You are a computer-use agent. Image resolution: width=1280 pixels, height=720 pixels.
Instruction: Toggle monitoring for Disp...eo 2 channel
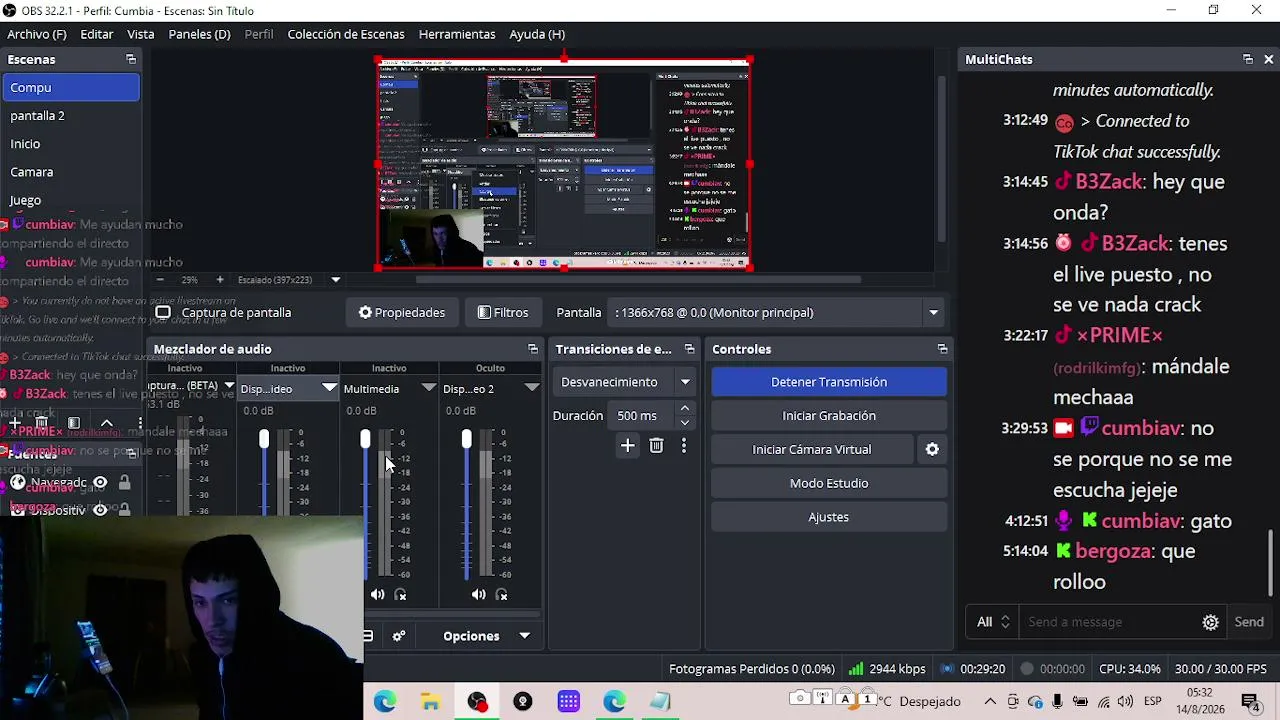(x=502, y=595)
